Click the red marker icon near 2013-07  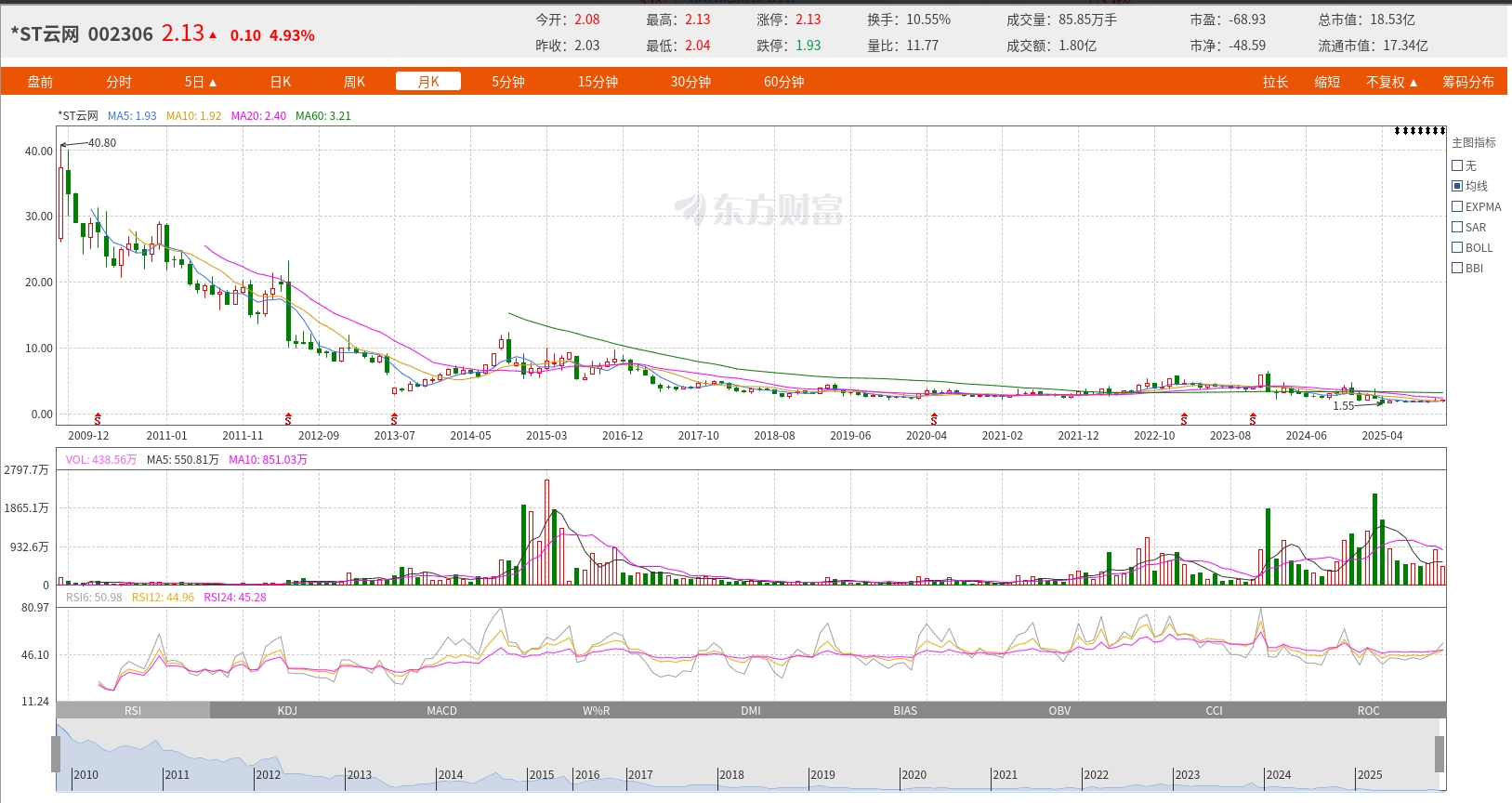[394, 419]
